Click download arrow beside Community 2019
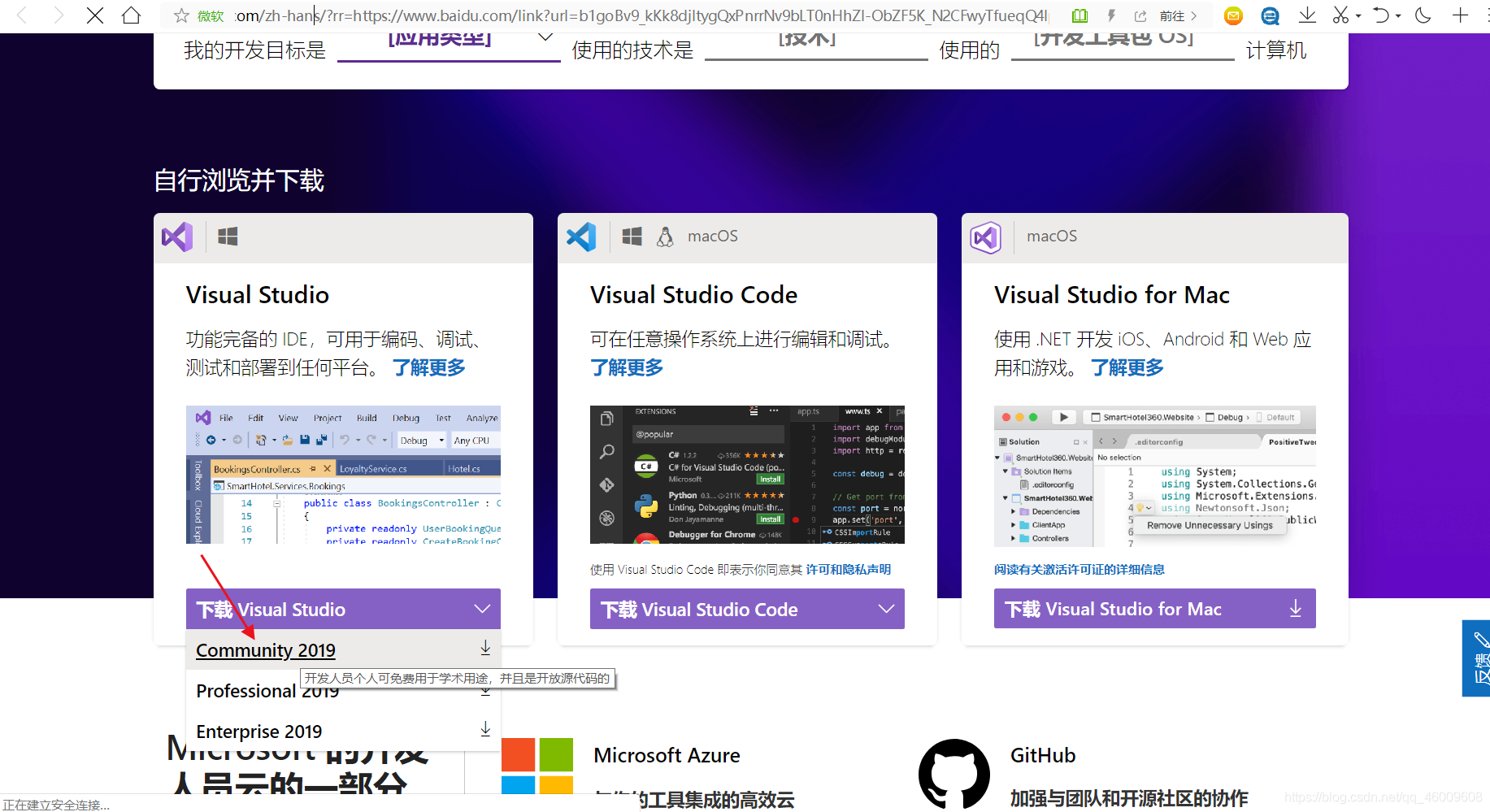This screenshot has width=1490, height=812. (485, 648)
